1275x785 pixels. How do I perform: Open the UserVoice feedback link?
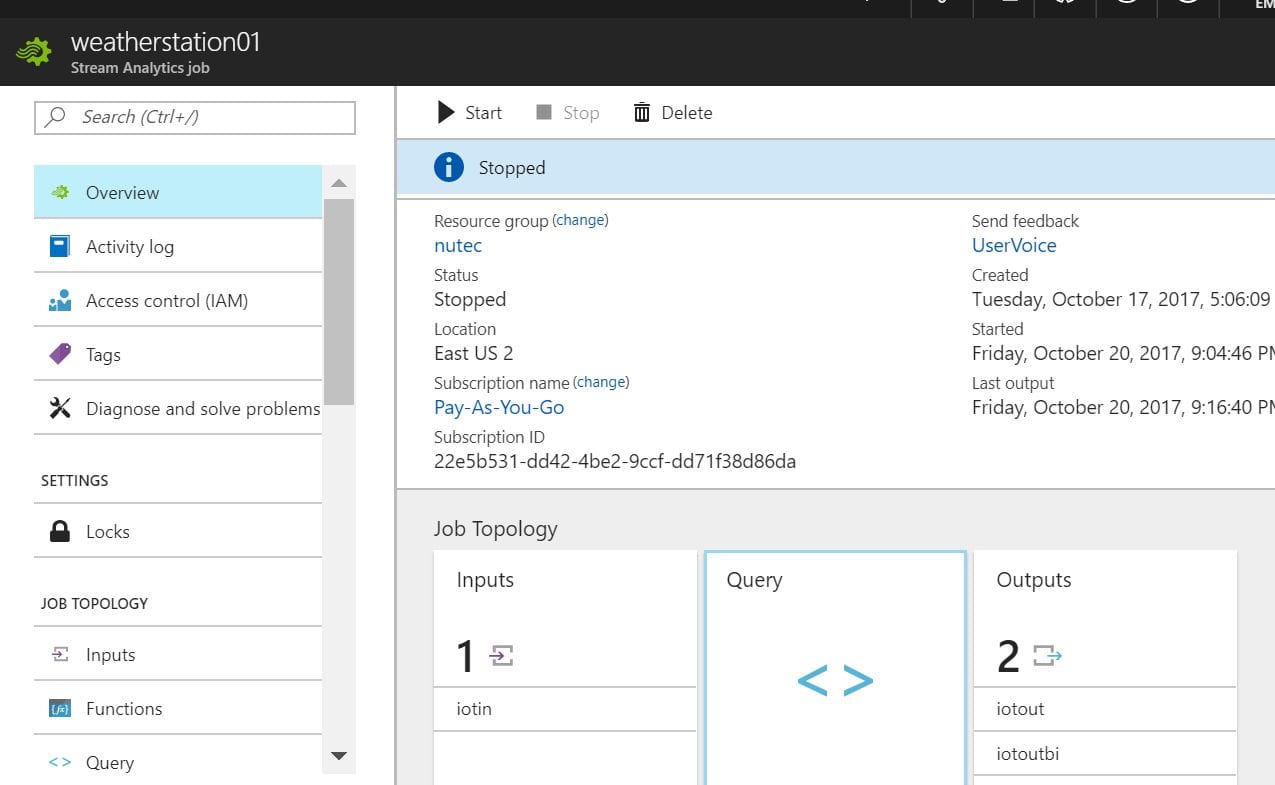click(1014, 245)
